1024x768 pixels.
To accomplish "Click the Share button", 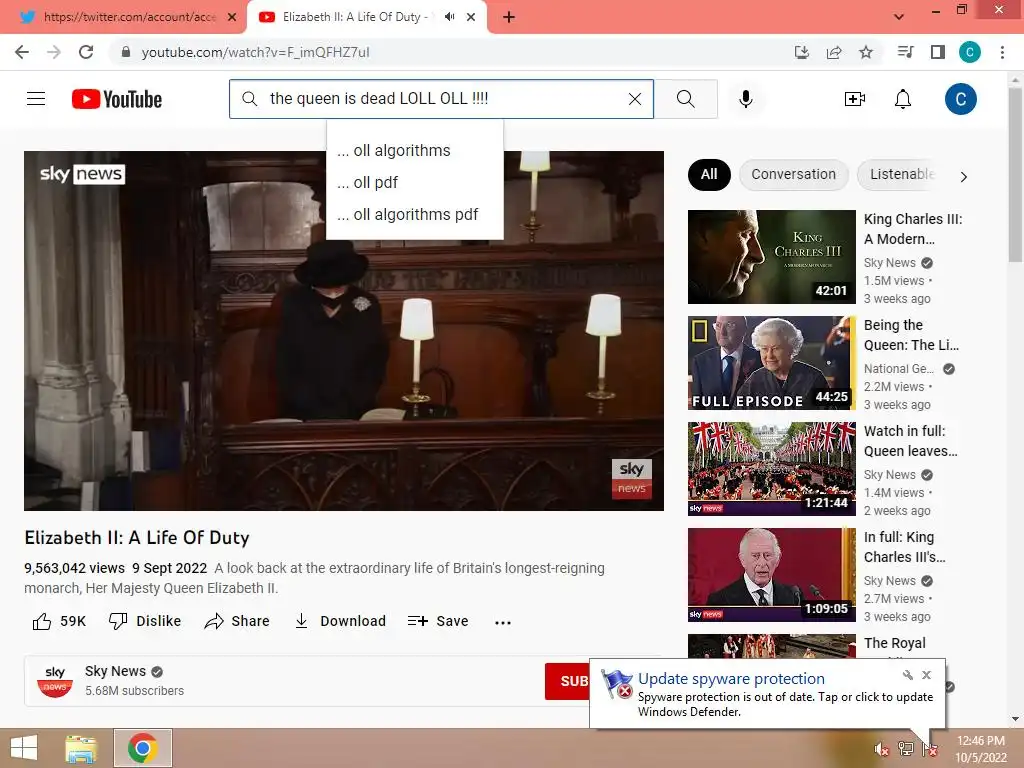I will [x=237, y=621].
